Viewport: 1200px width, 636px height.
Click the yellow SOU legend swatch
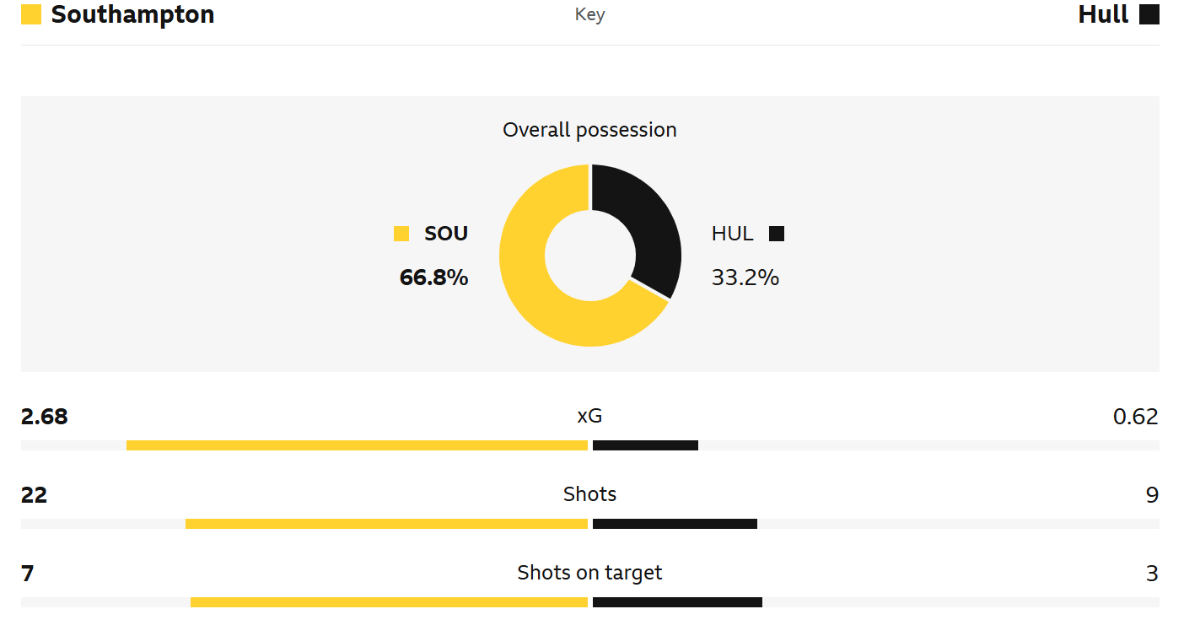click(402, 234)
